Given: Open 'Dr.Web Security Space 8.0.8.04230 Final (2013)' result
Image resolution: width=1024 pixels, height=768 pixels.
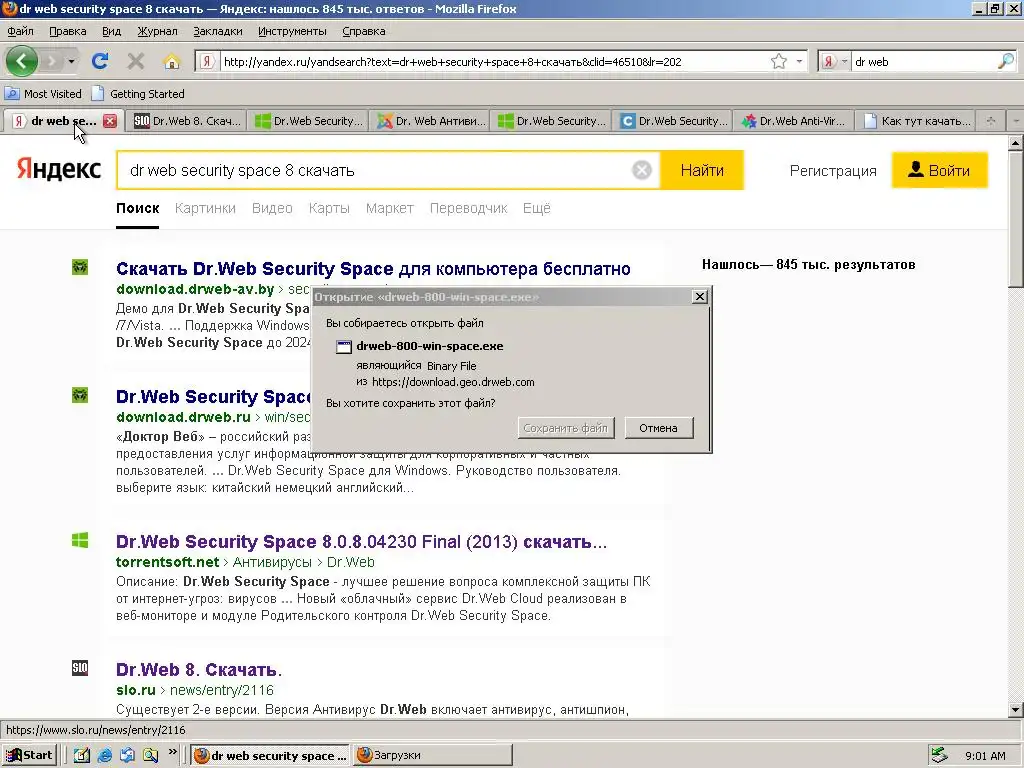Looking at the screenshot, I should coord(361,542).
